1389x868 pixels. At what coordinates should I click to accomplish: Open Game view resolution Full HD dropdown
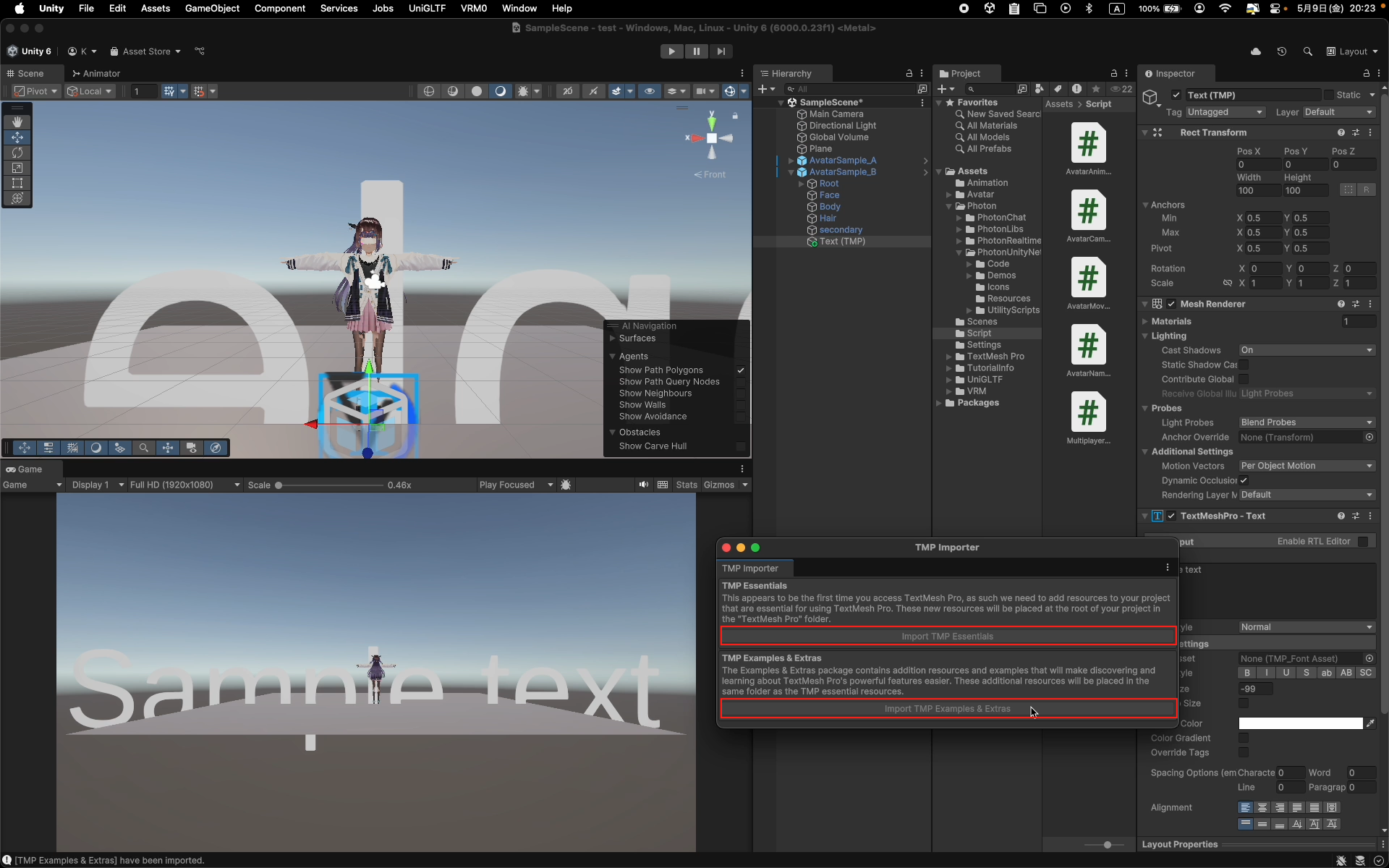pos(184,485)
